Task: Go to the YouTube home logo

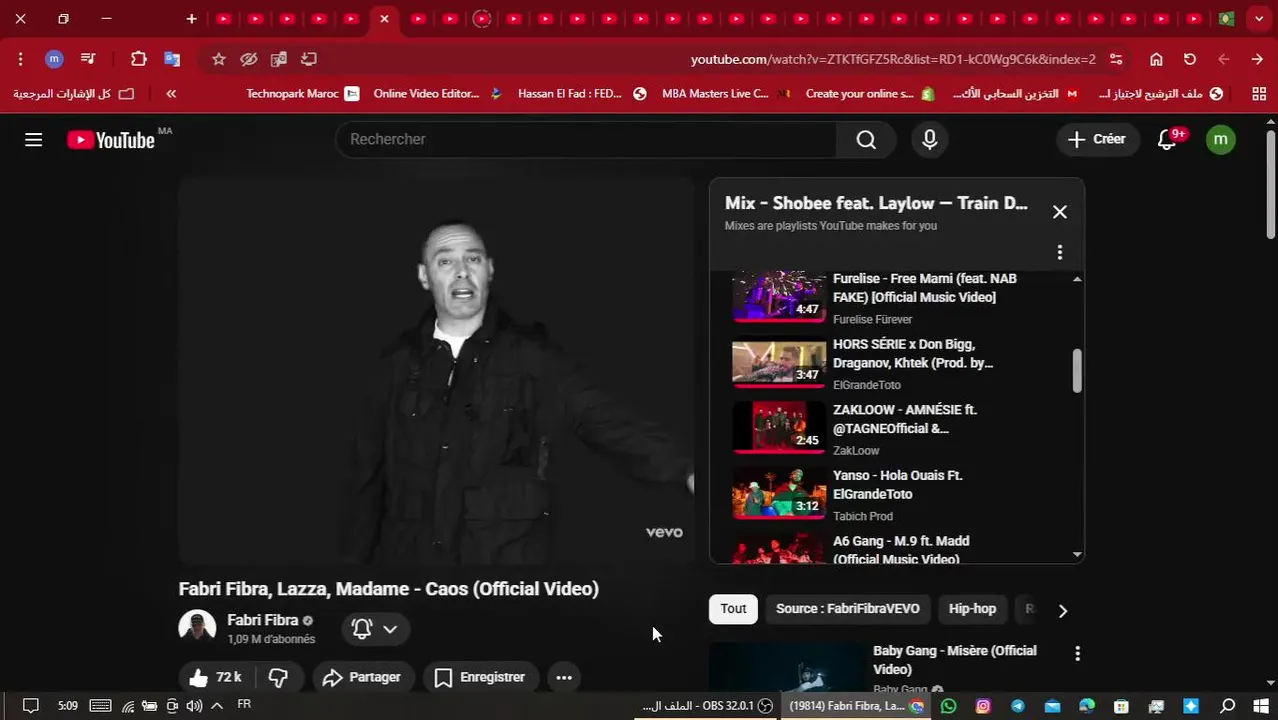Action: click(111, 140)
